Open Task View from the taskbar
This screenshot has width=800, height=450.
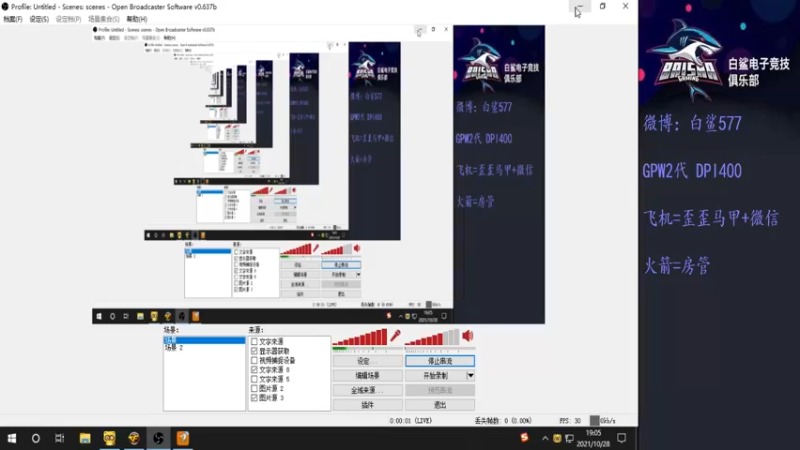coord(60,438)
